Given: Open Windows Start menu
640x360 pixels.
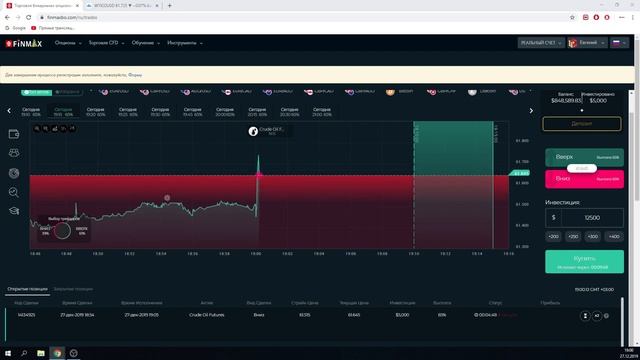Looking at the screenshot, I should click(8, 353).
